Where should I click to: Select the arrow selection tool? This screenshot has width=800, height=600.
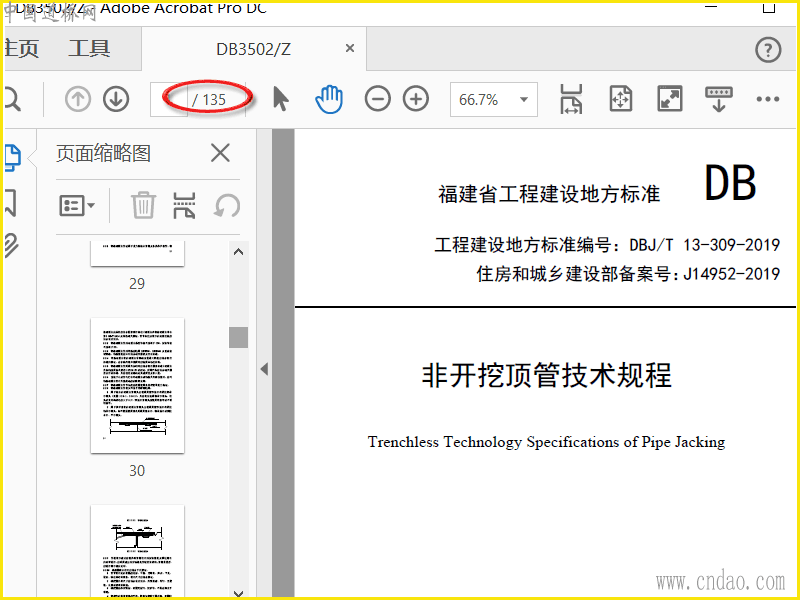click(281, 99)
